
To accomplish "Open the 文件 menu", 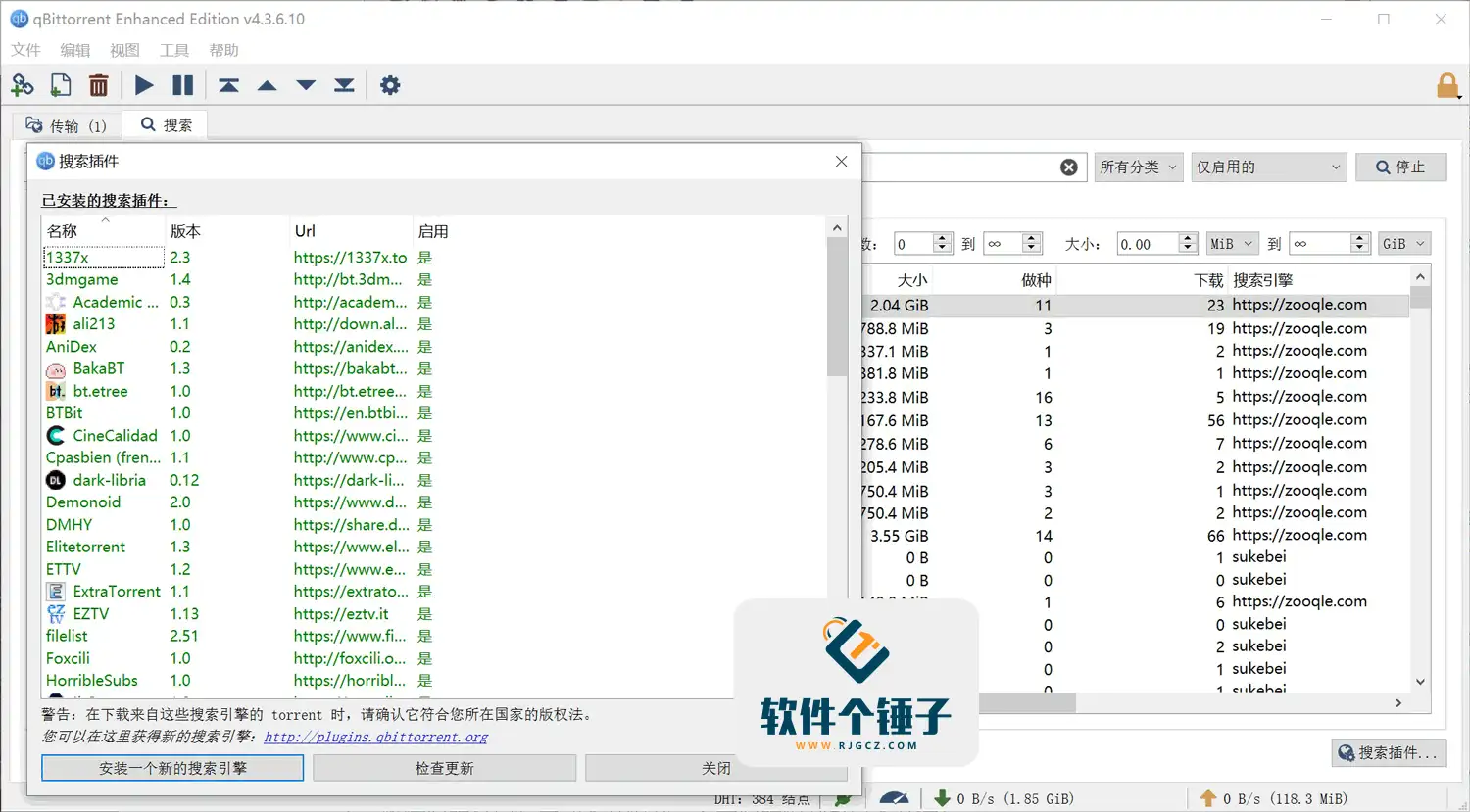I will tap(25, 50).
